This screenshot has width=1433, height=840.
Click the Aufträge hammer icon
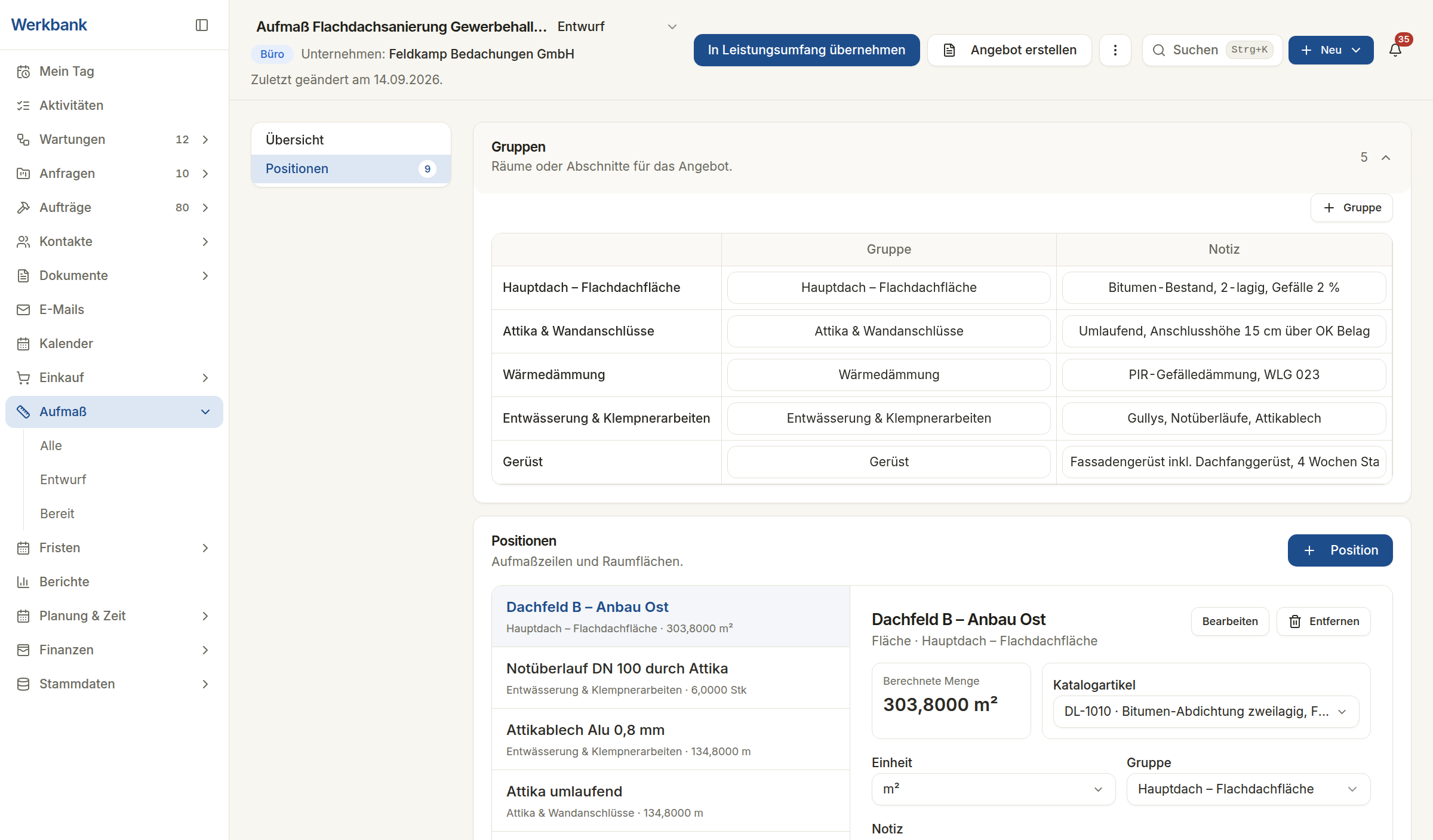(23, 208)
